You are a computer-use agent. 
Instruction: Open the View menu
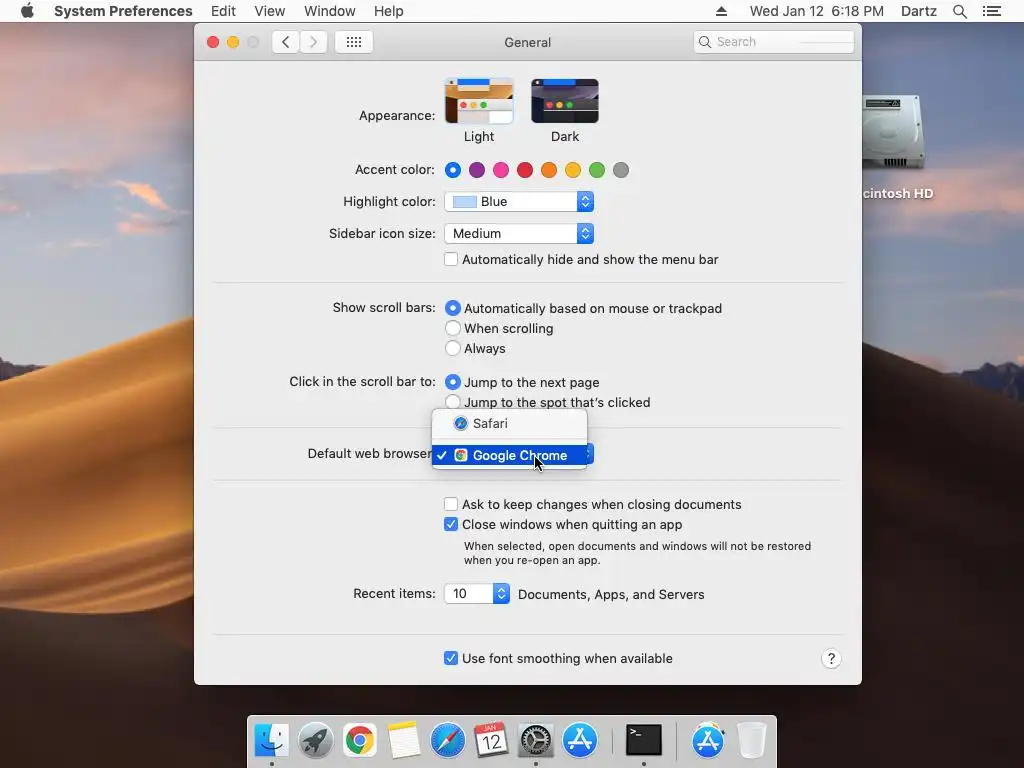270,11
